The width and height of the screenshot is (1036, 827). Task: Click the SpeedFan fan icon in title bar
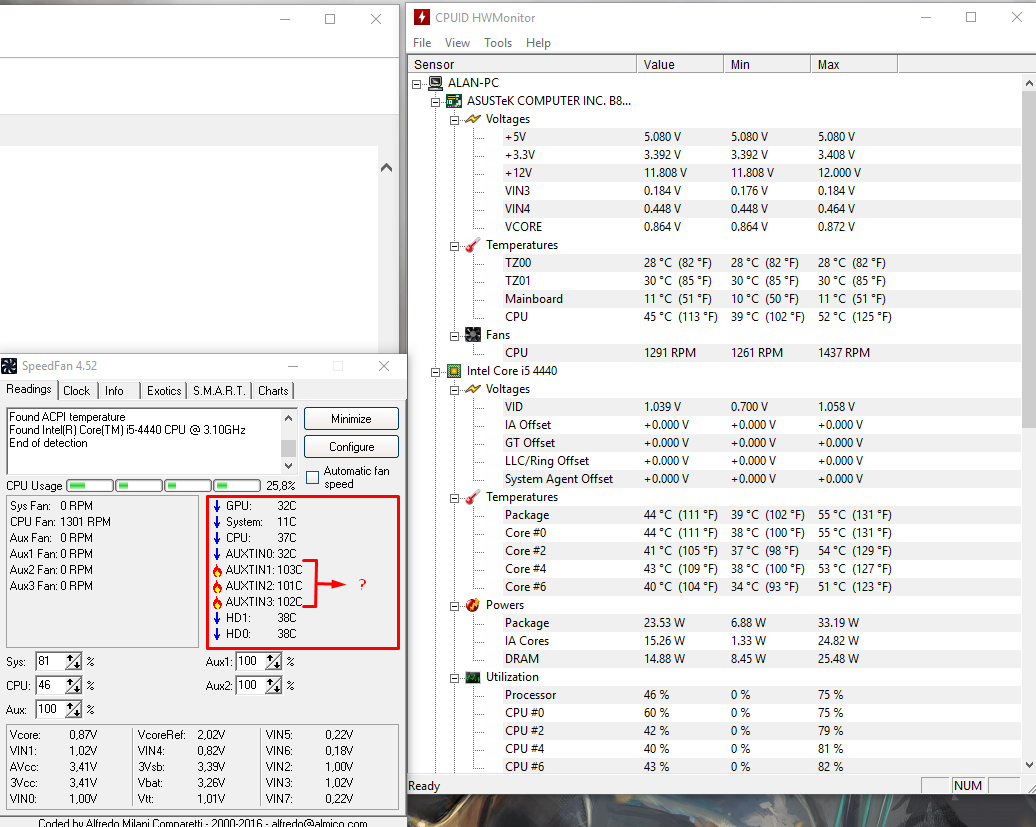click(x=9, y=367)
